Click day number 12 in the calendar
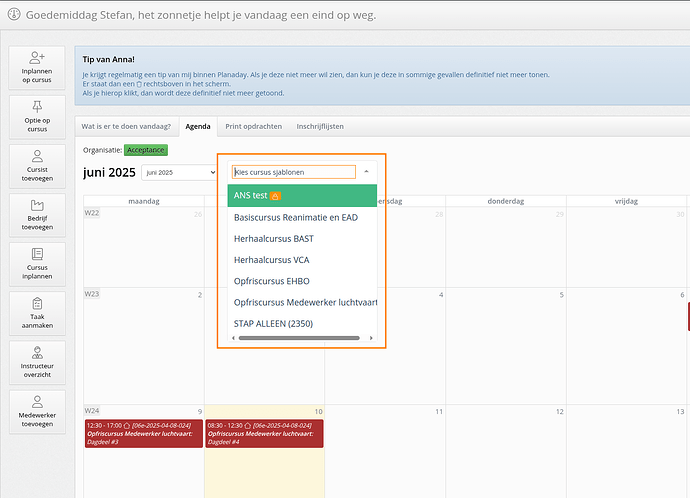Viewport: 690px width, 498px height. tap(559, 411)
